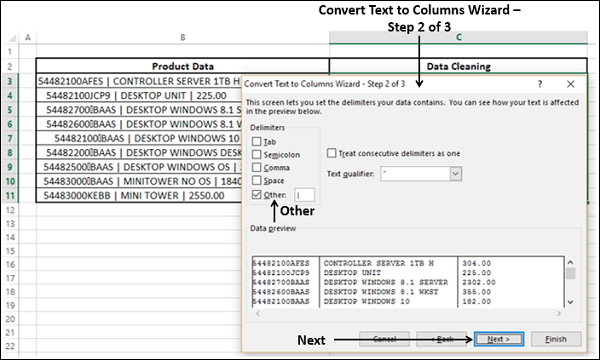The height and width of the screenshot is (360, 600).
Task: Enable the Tab delimiter checkbox
Action: point(257,142)
